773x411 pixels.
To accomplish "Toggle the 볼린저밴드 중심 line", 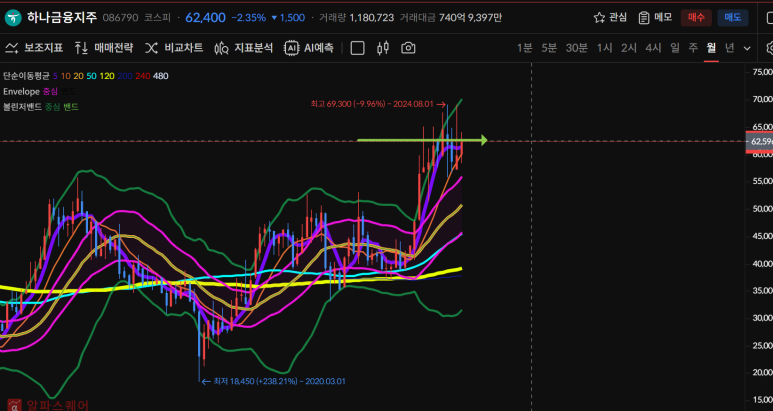I will pyautogui.click(x=52, y=106).
